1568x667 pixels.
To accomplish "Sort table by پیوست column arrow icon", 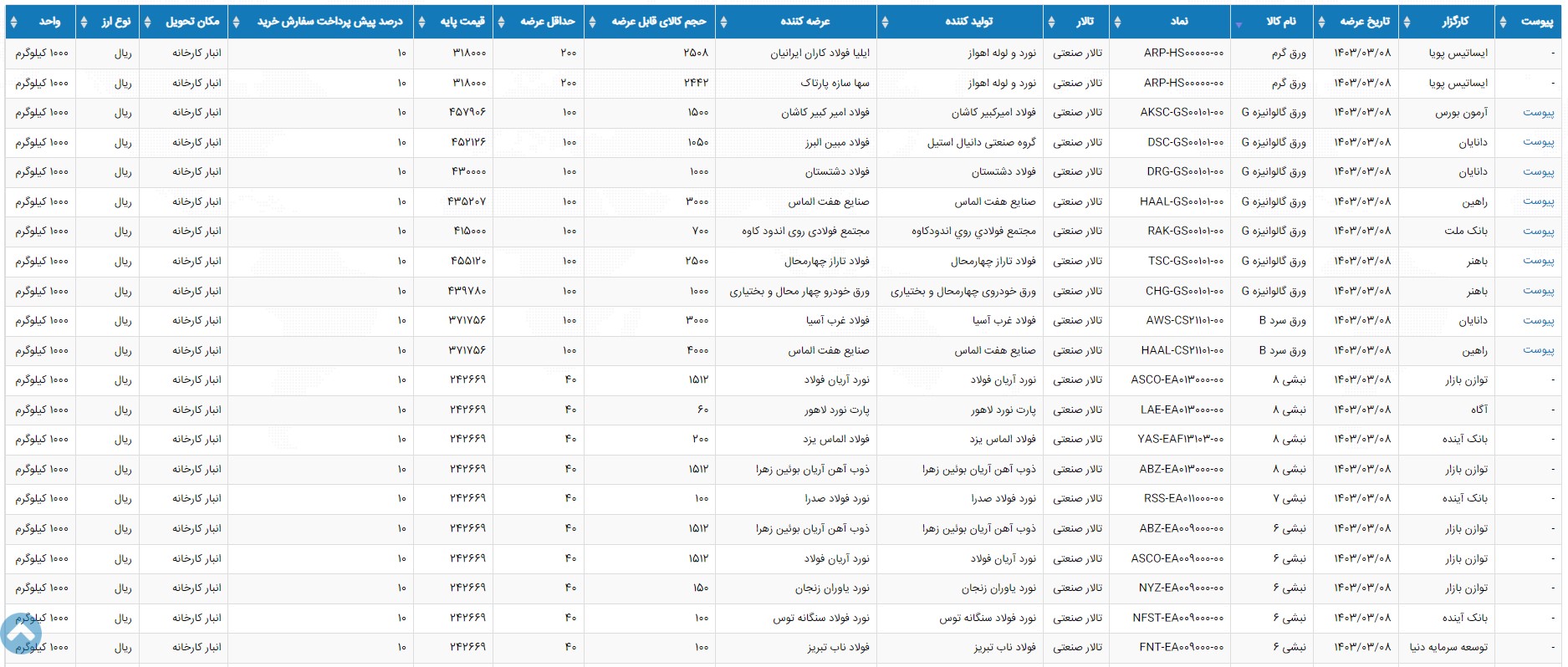I will 1503,23.
